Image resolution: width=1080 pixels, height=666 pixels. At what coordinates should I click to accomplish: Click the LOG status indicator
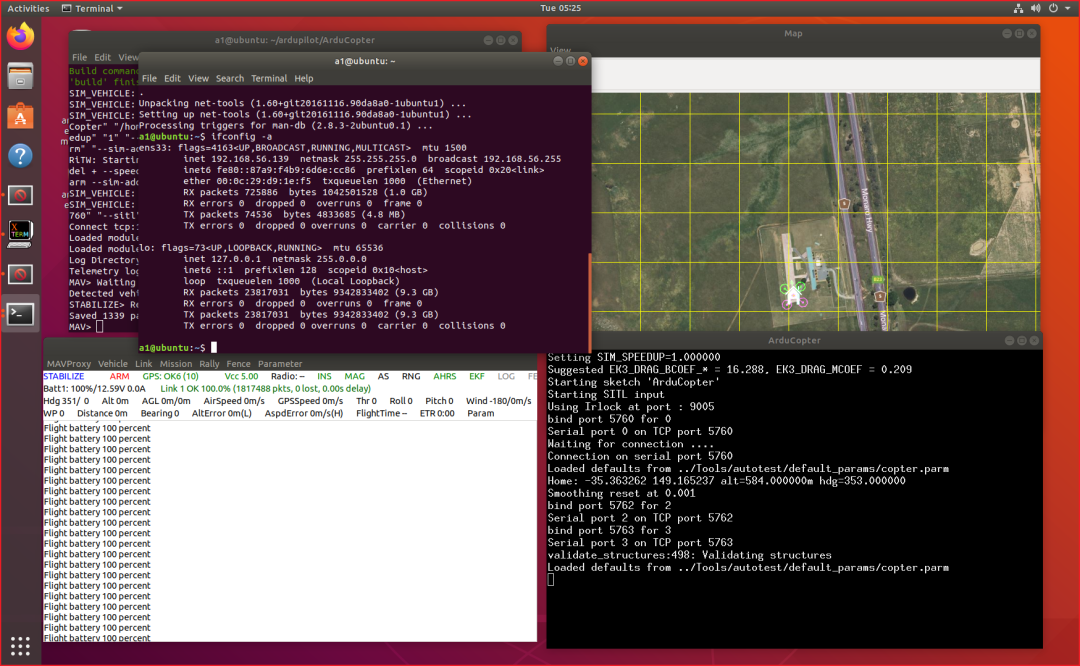click(x=506, y=376)
